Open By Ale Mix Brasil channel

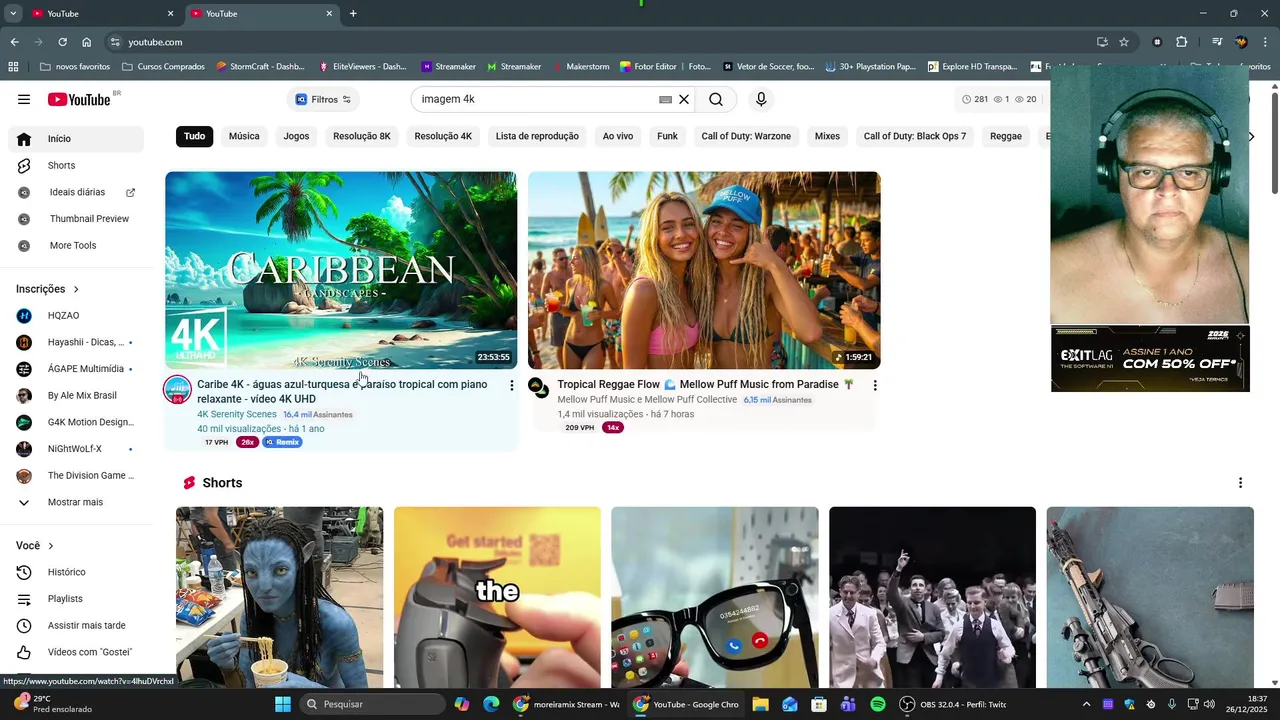pos(76,395)
